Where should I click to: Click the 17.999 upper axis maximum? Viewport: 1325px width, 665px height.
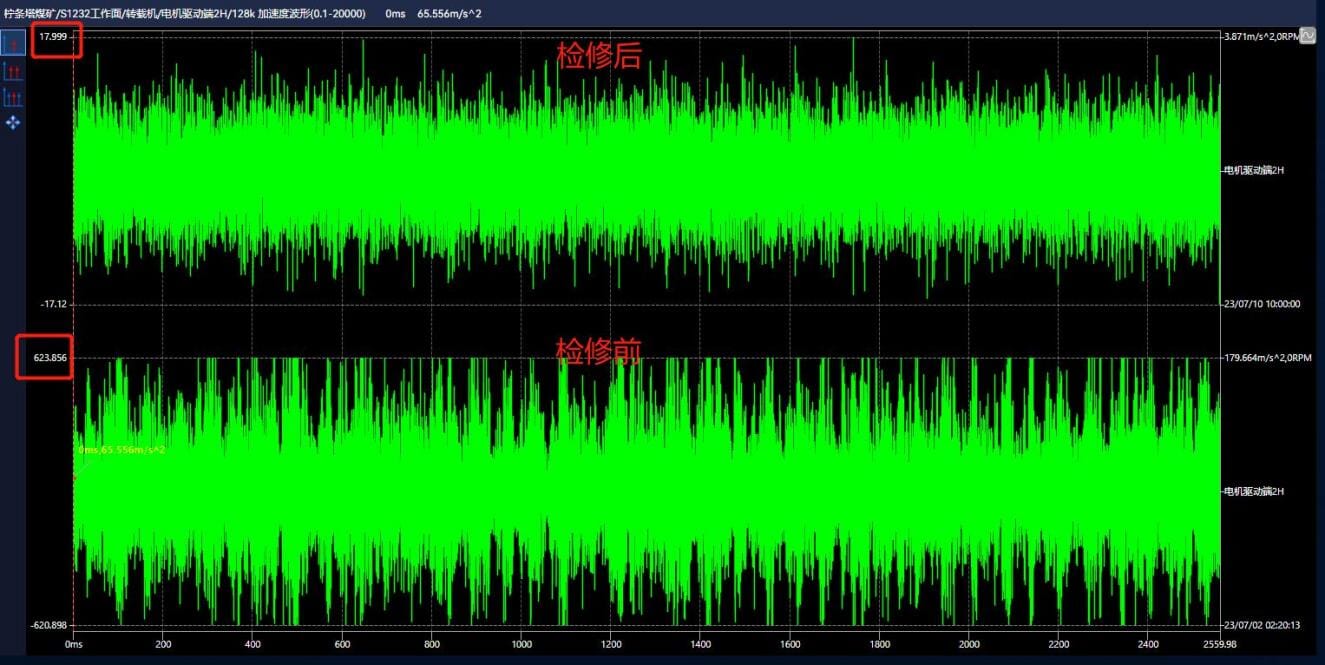tap(53, 36)
